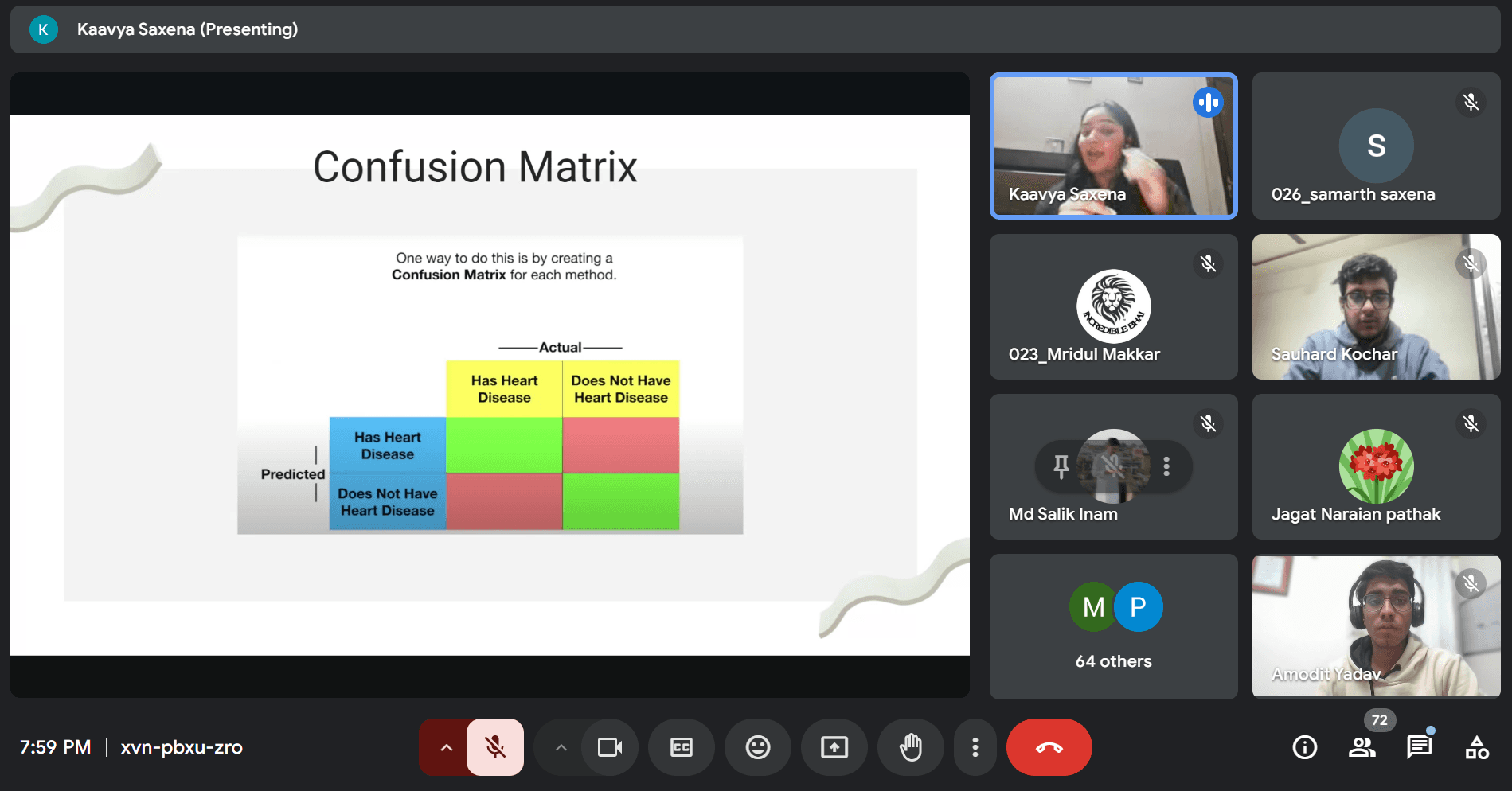Screen dimensions: 1512x791
Task: Click the lion avatar of 023_Mridul Makkar
Action: click(x=1114, y=306)
